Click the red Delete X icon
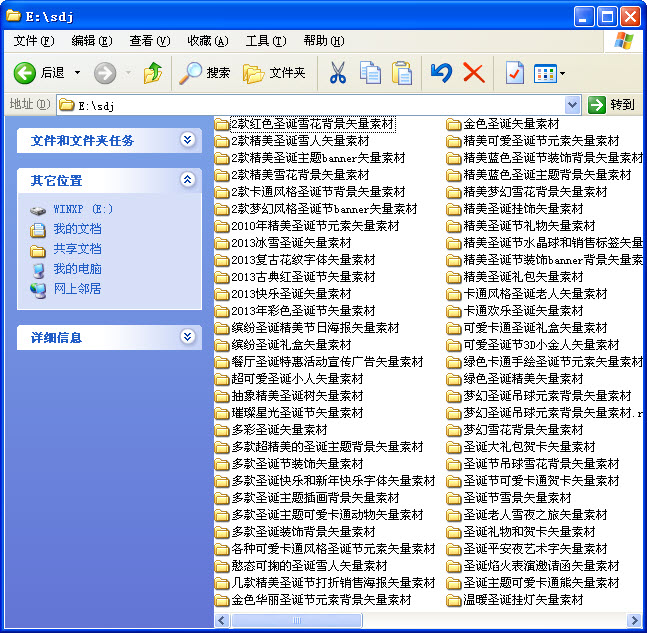Viewport: 647px width, 633px height. click(474, 73)
